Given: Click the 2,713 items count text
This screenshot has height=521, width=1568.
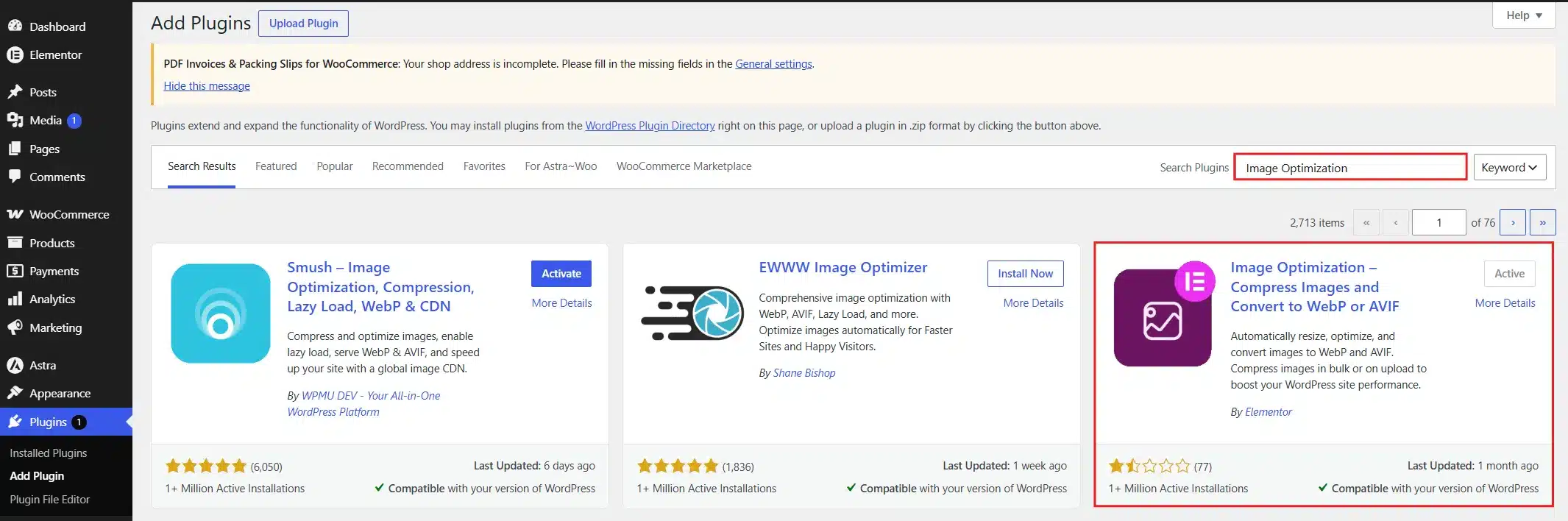Looking at the screenshot, I should click(1317, 223).
